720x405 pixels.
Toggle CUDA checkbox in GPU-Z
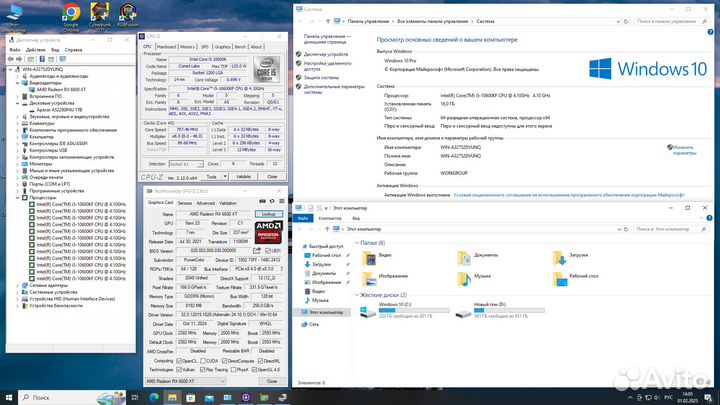(x=203, y=361)
